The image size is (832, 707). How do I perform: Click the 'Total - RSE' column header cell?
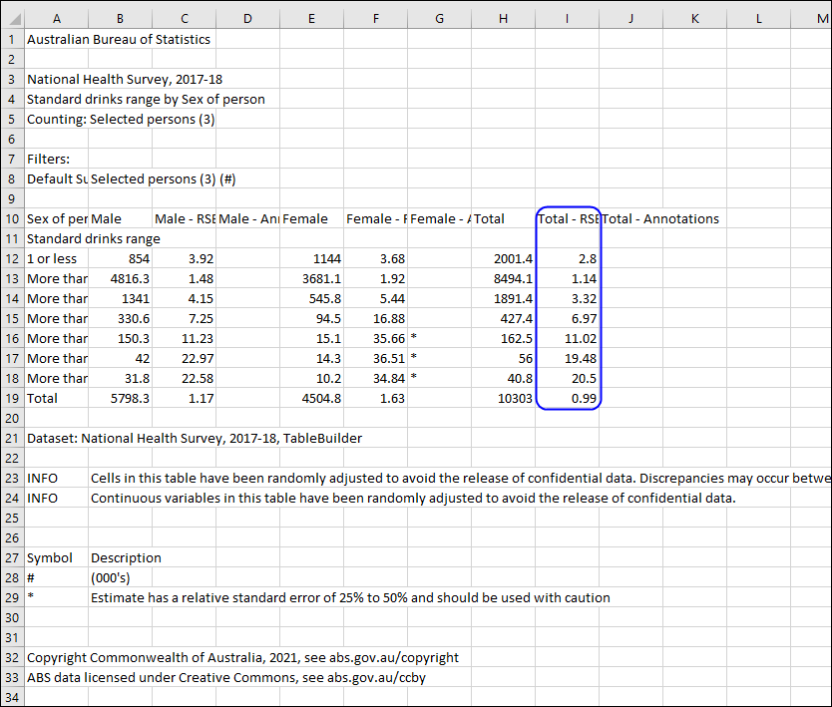tap(567, 218)
